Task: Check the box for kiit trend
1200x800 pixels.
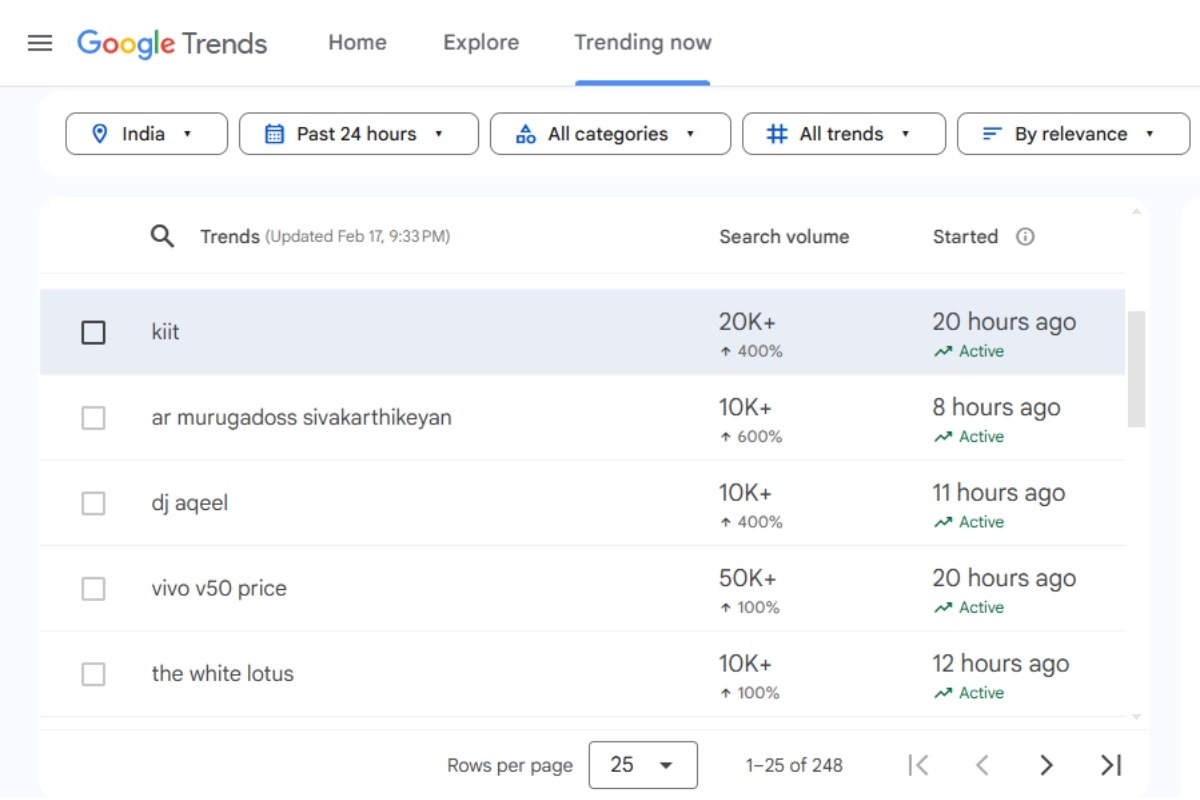Action: pos(93,332)
